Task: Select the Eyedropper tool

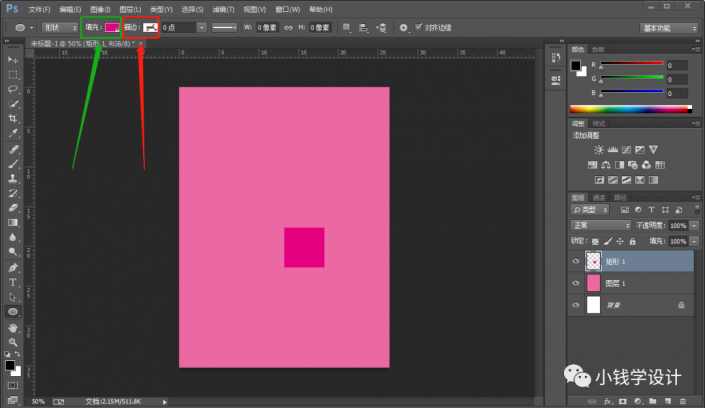Action: tap(13, 133)
